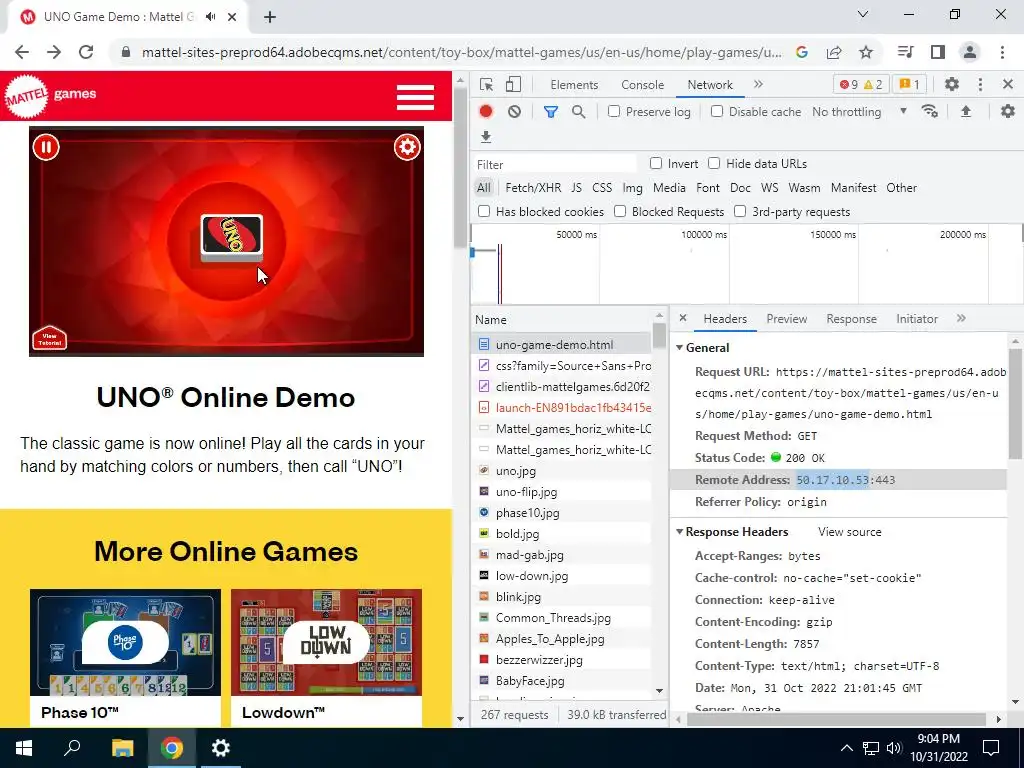Clear the network log

515,112
